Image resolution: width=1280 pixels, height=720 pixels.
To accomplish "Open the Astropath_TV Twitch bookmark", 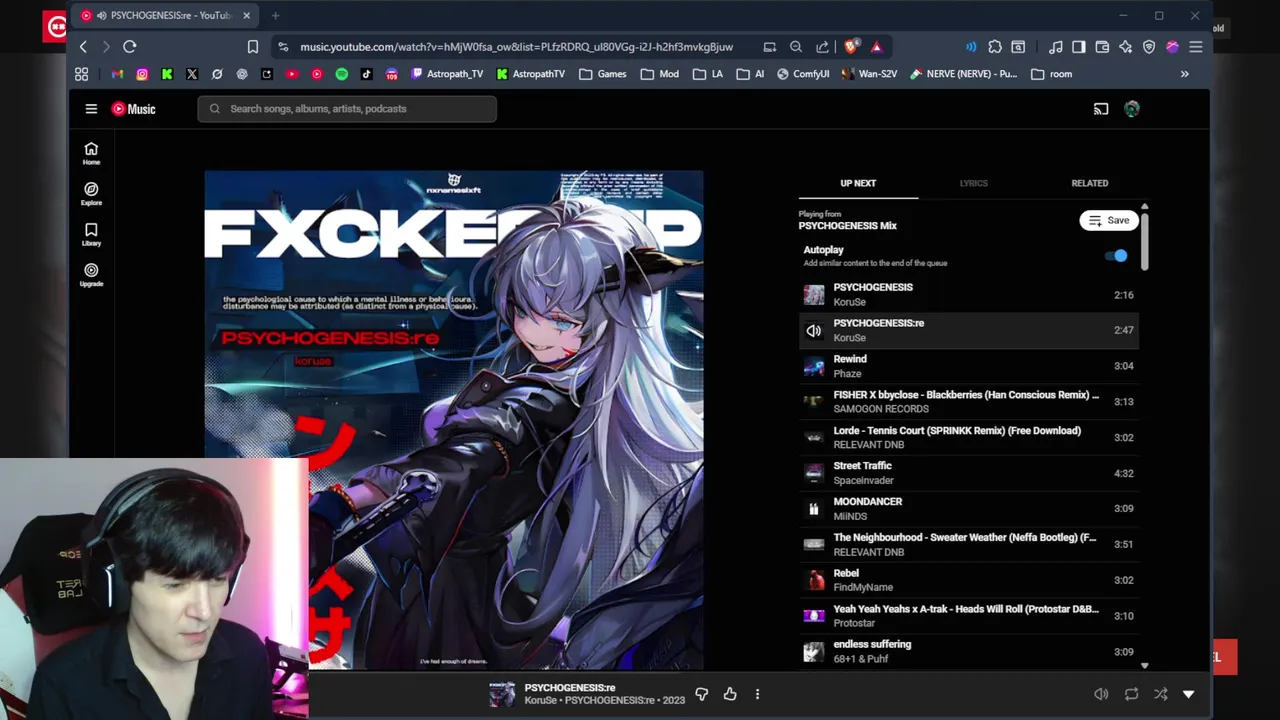I will (447, 74).
